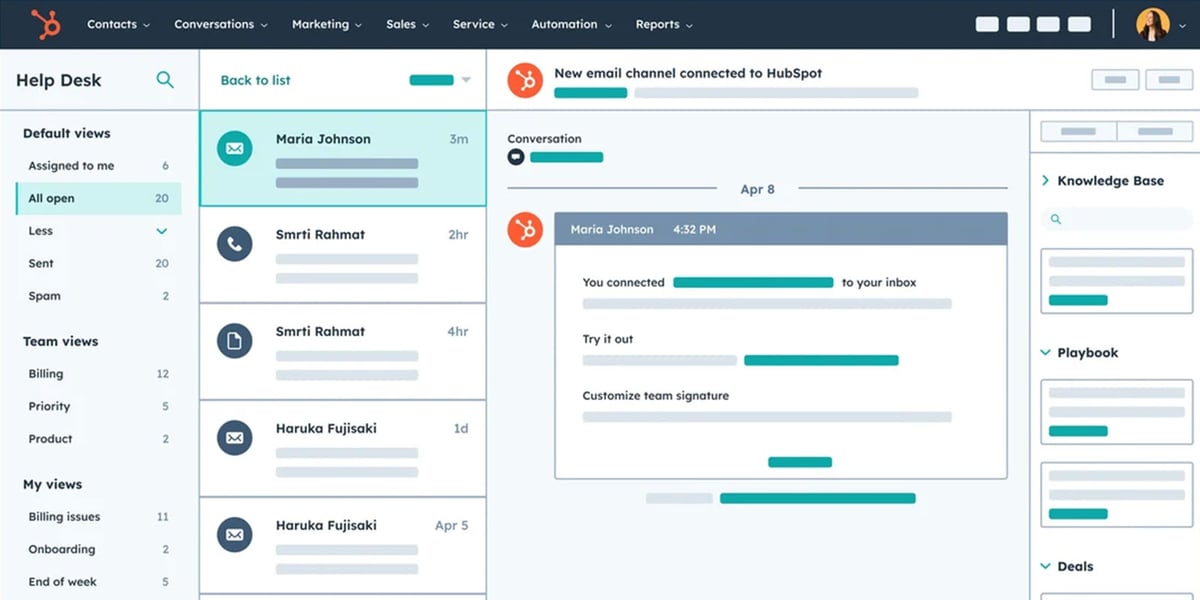
Task: Click the document icon beside Smrti Rahmat
Action: click(234, 341)
